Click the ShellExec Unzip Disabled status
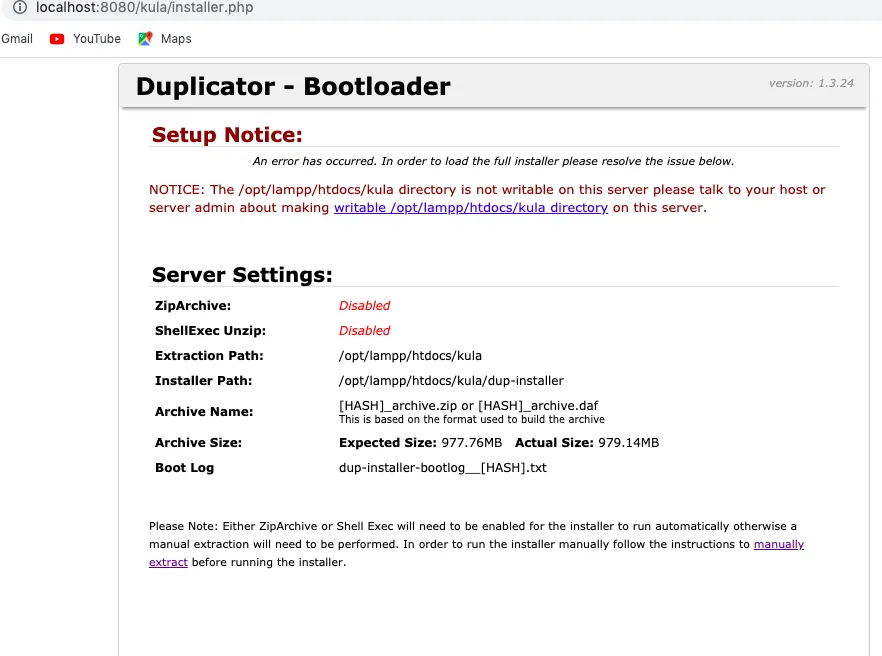Screen dimensions: 882x656 point(364,331)
